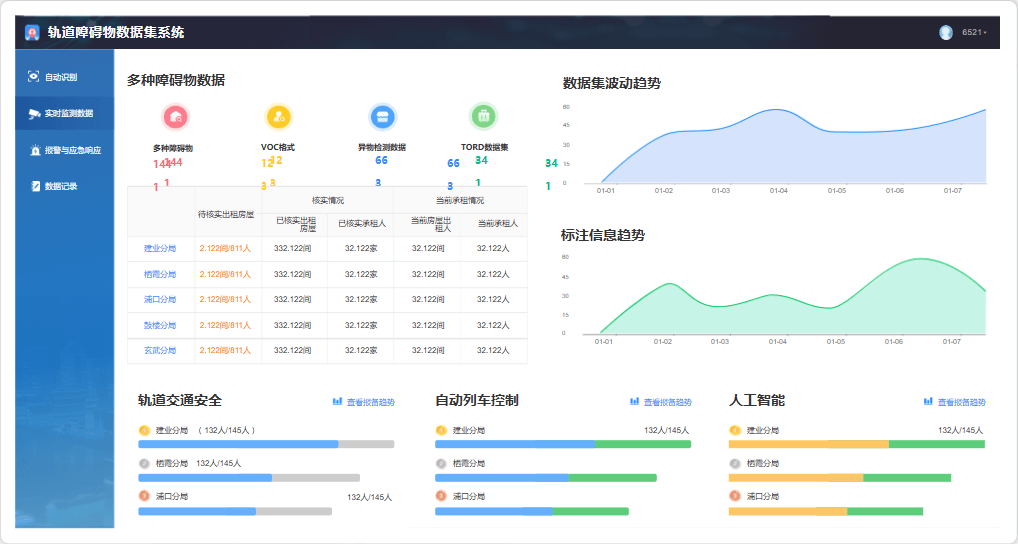Click the 01-04 label on 数据集波动趋势 chart axis
The width and height of the screenshot is (1018, 544).
778,190
